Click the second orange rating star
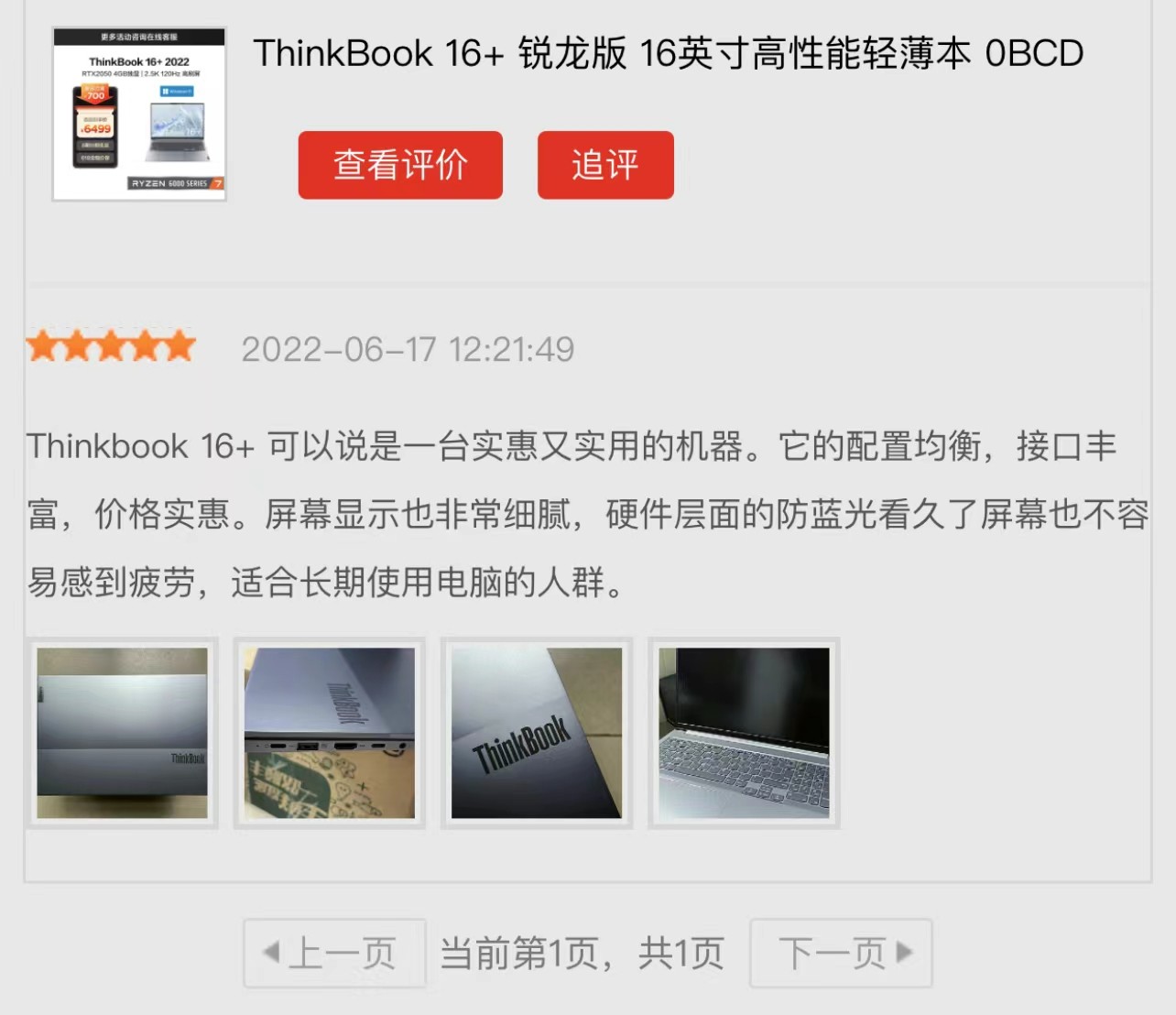 tap(77, 346)
